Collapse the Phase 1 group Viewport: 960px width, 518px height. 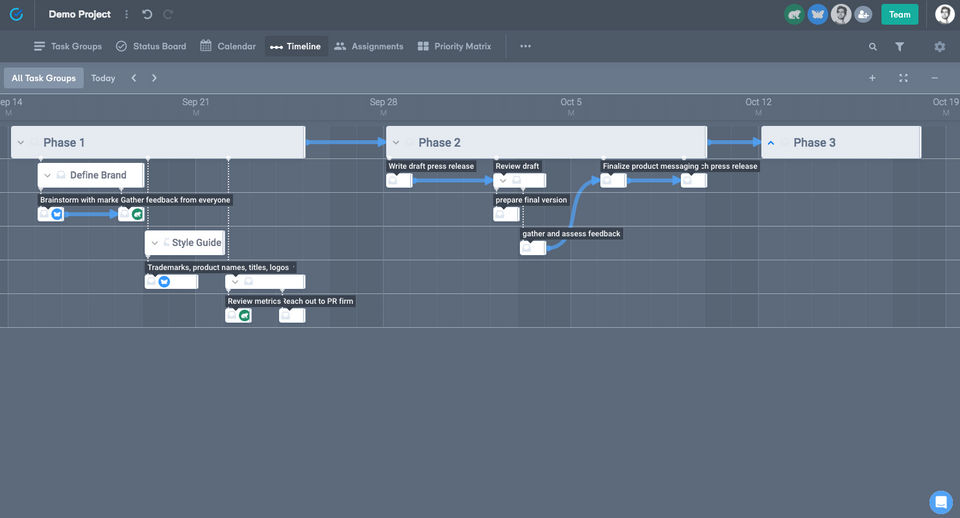tap(21, 143)
